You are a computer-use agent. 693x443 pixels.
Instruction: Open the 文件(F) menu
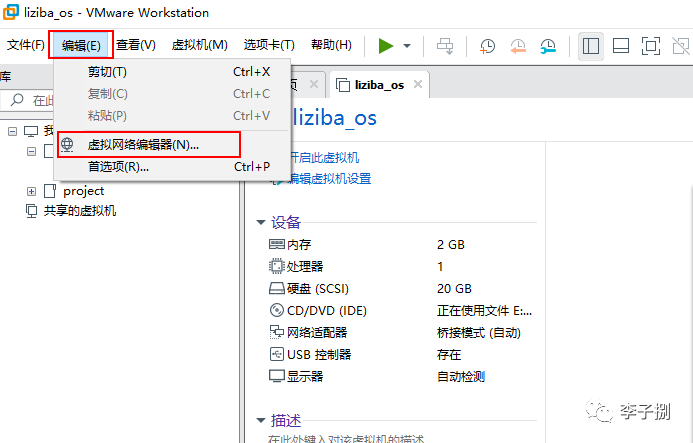point(26,45)
